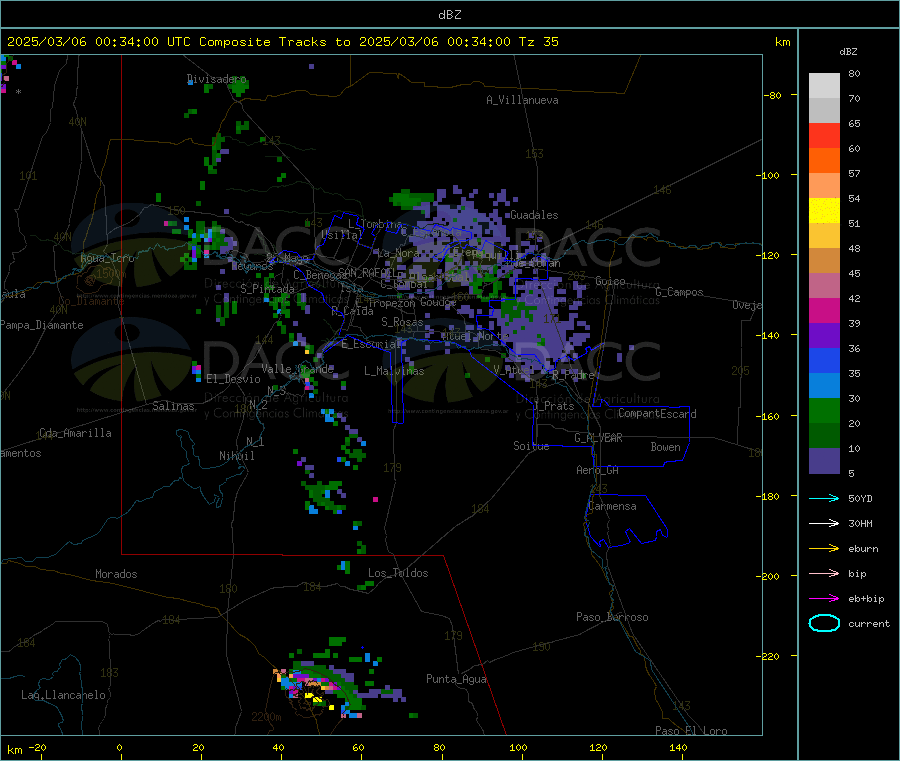Click the timestamp 2025/03/06 00:34:00 UTC header
The height and width of the screenshot is (761, 900).
[99, 42]
